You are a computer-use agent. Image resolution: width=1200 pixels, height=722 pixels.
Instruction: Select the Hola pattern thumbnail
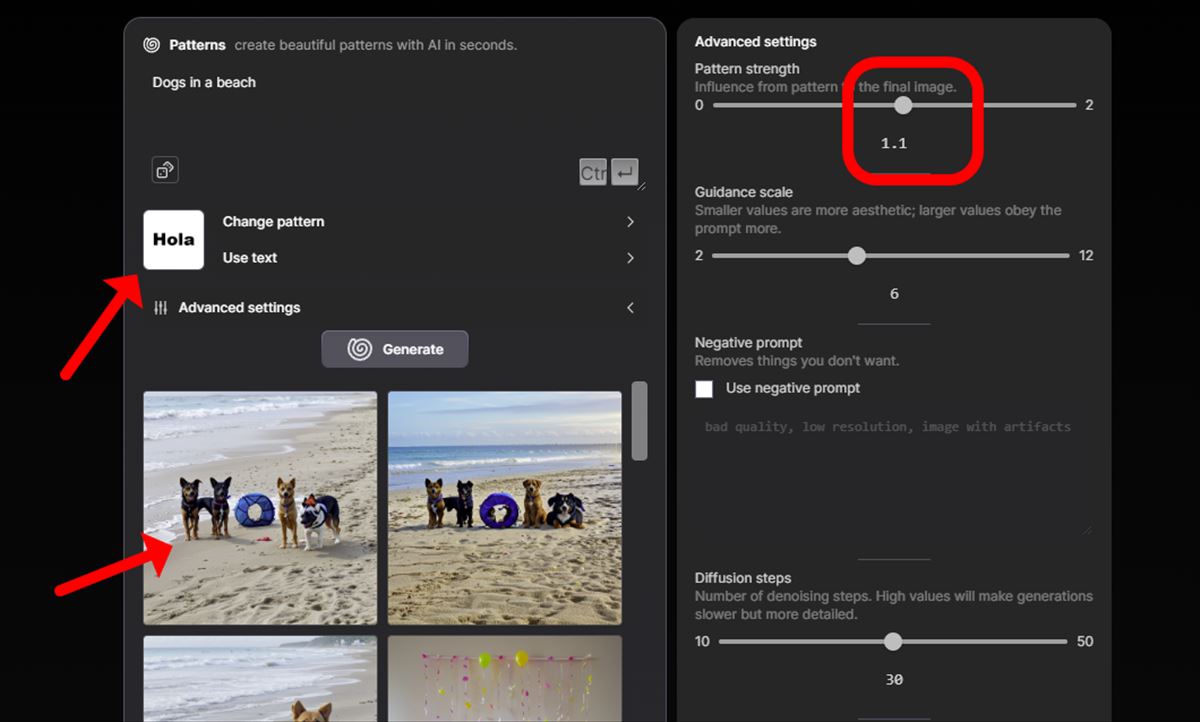pyautogui.click(x=174, y=240)
